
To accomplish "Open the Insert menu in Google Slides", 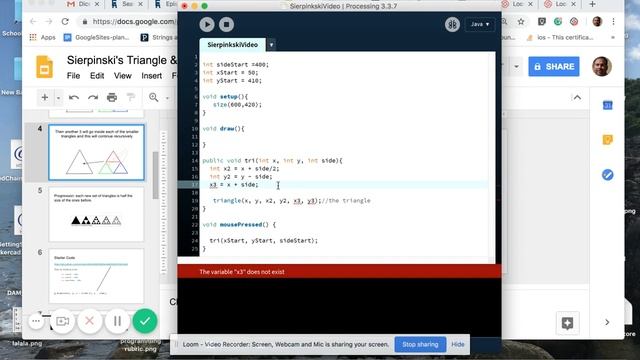I will tap(151, 76).
